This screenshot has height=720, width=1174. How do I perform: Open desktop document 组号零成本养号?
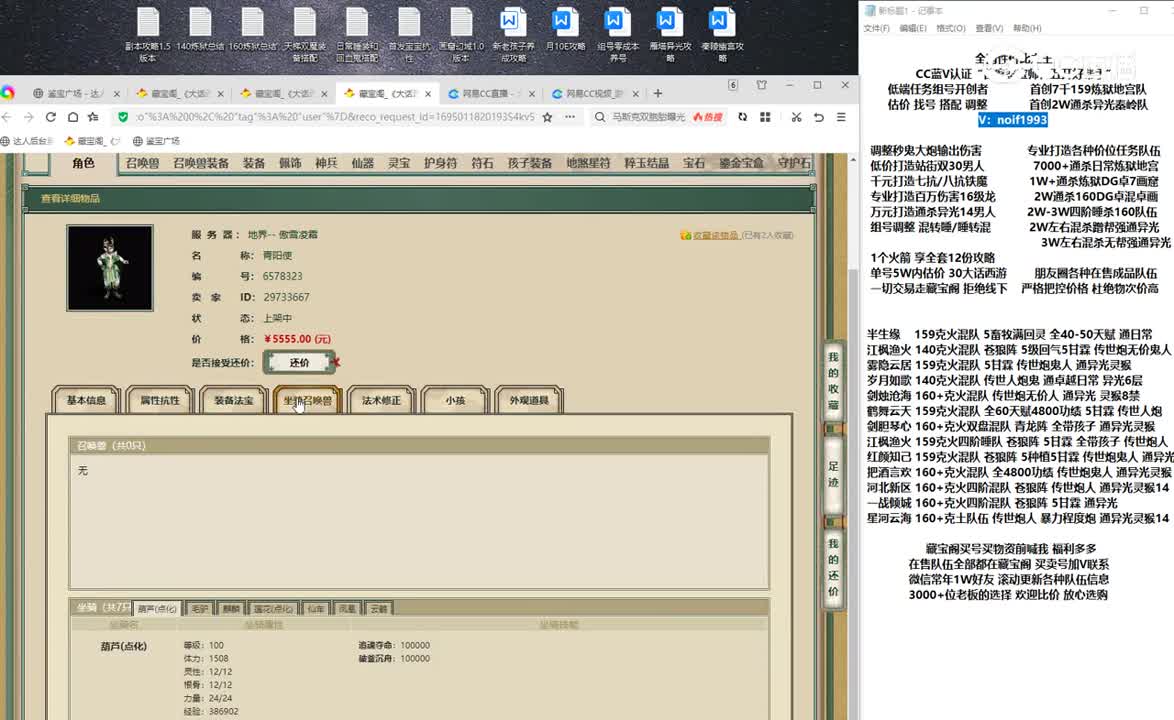618,34
